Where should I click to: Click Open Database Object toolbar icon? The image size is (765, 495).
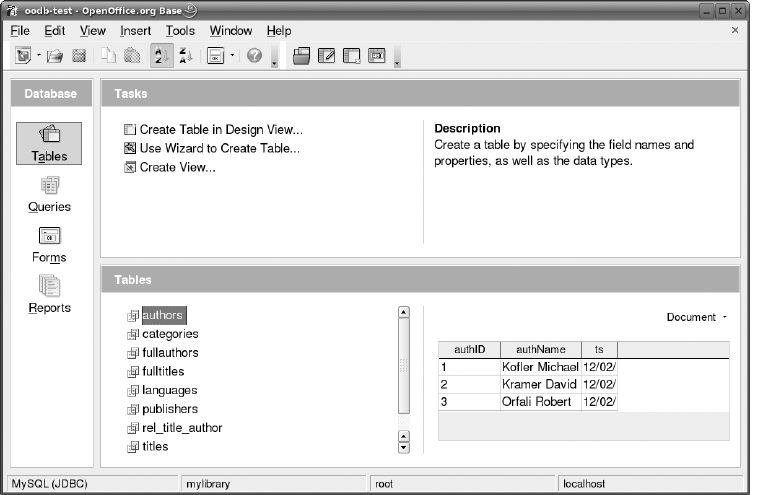[302, 56]
